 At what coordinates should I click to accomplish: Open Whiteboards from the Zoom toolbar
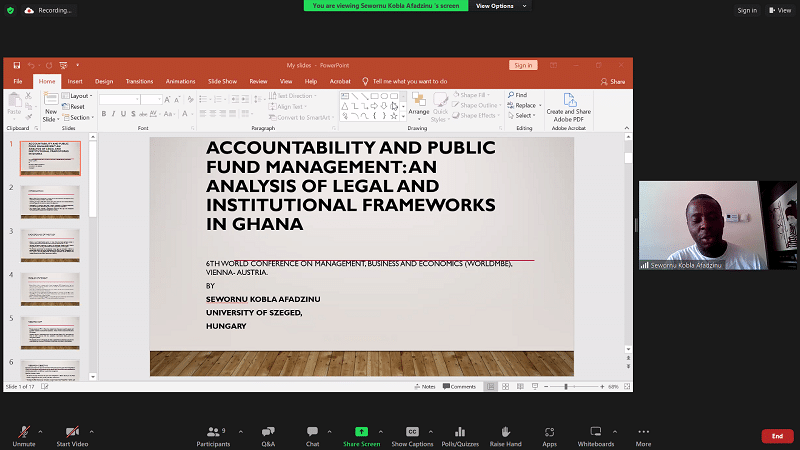click(x=596, y=432)
